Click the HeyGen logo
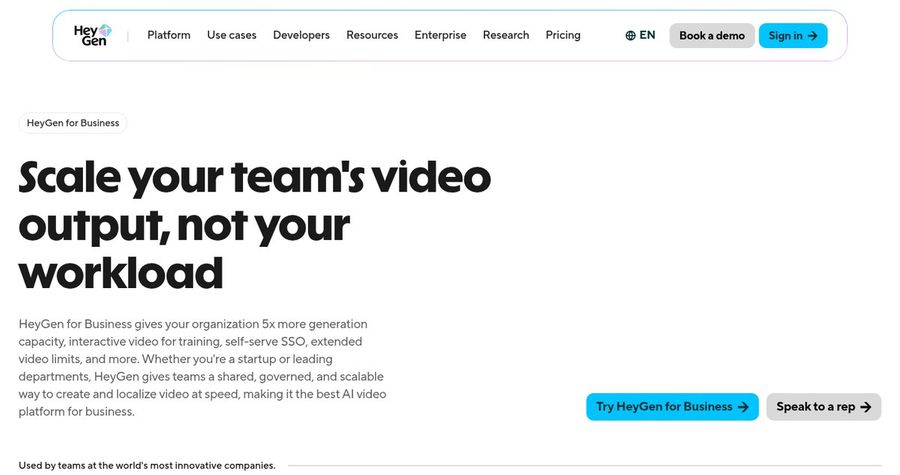The height and width of the screenshot is (475, 900). 92,35
